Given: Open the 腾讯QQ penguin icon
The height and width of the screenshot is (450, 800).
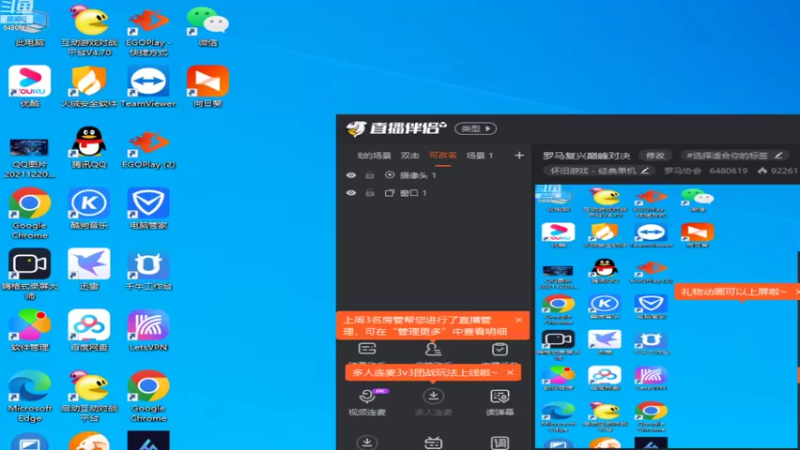Looking at the screenshot, I should point(89,147).
